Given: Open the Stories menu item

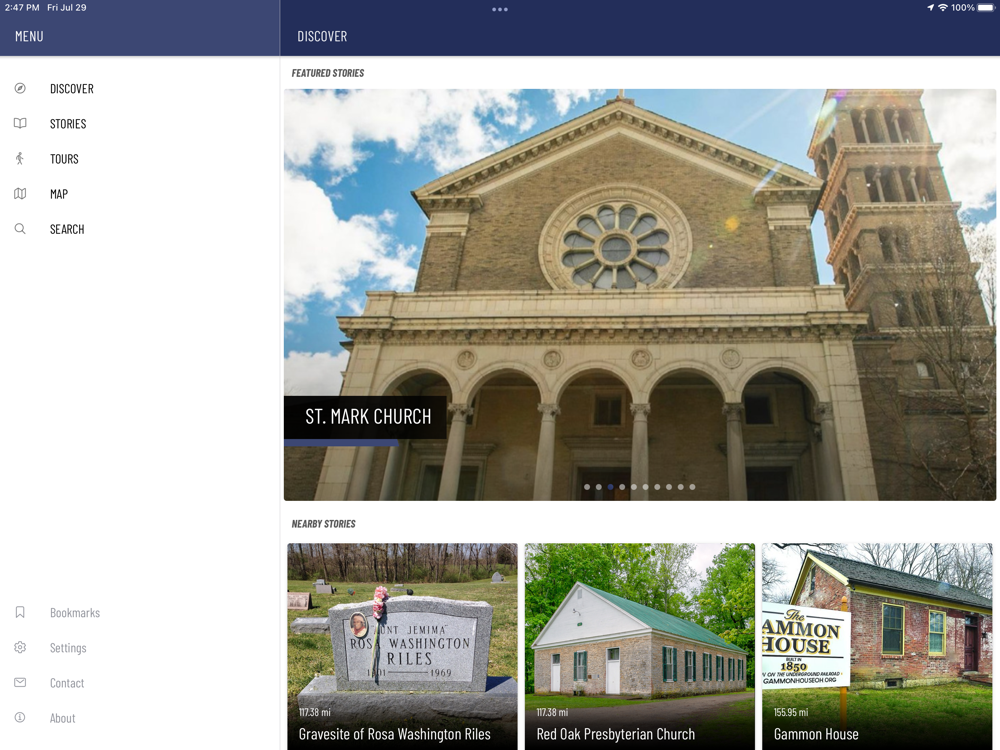Looking at the screenshot, I should coord(68,124).
